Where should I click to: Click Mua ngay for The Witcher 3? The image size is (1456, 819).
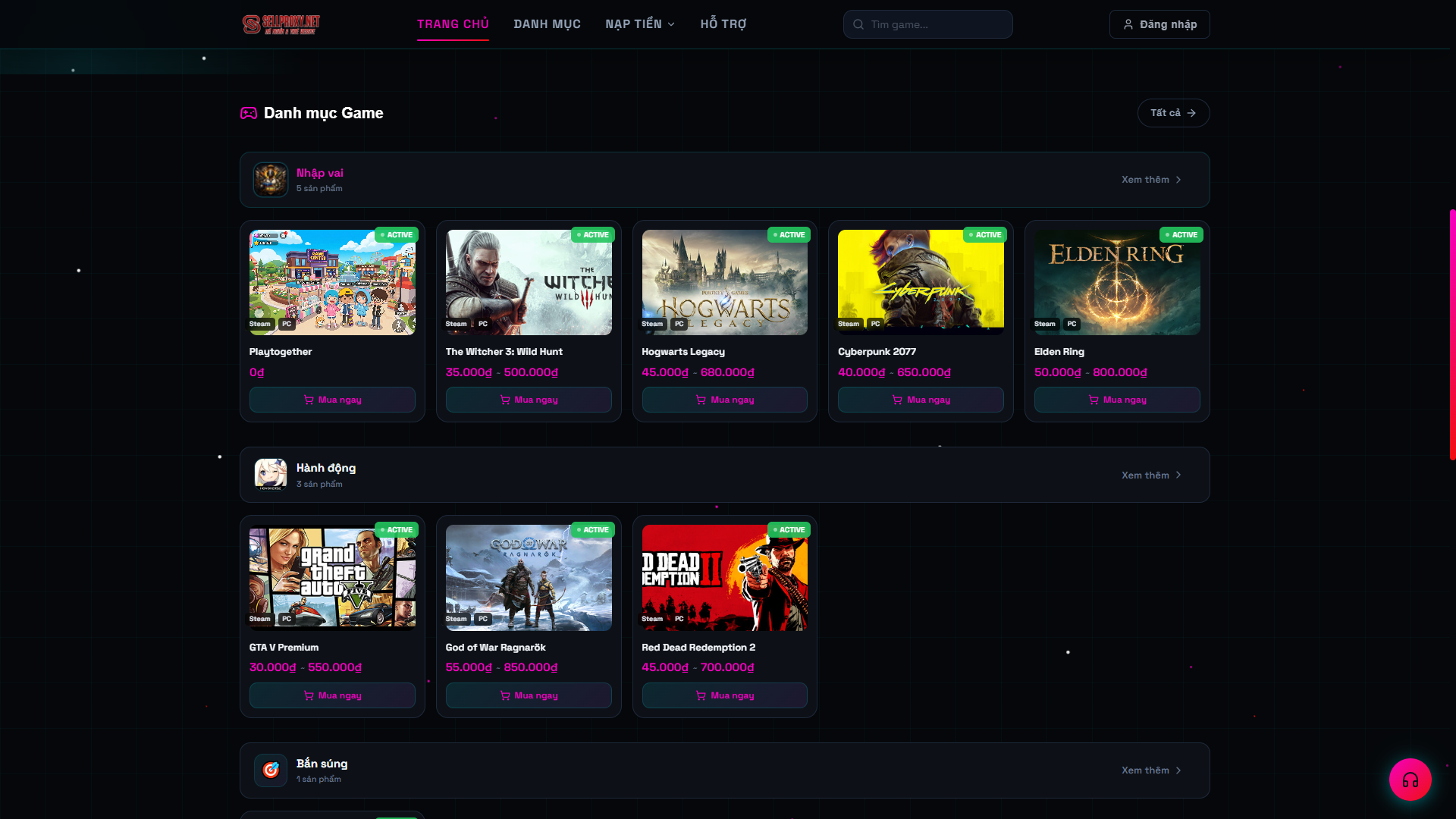(529, 400)
